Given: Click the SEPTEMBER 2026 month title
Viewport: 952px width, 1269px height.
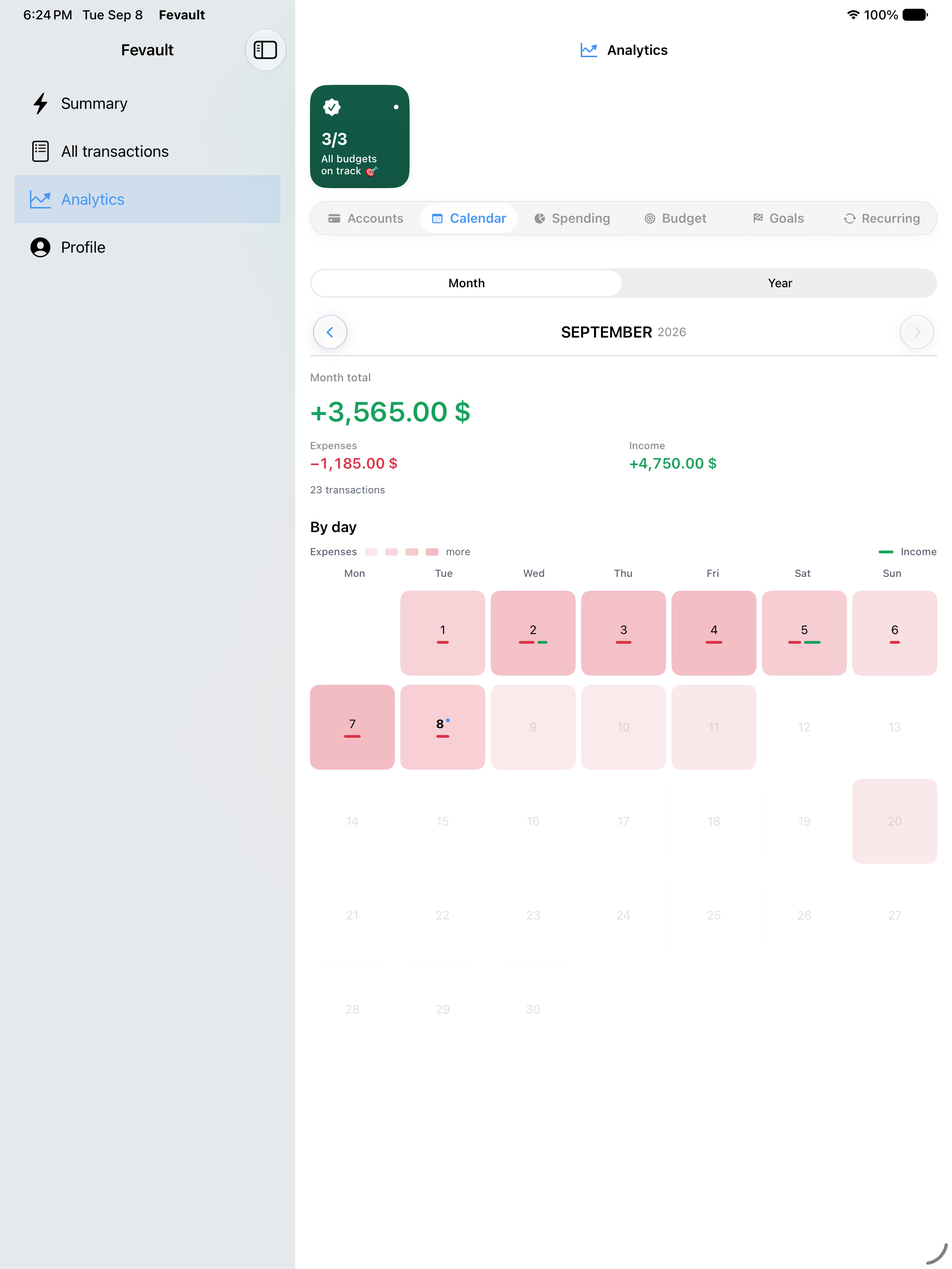Looking at the screenshot, I should pyautogui.click(x=623, y=332).
